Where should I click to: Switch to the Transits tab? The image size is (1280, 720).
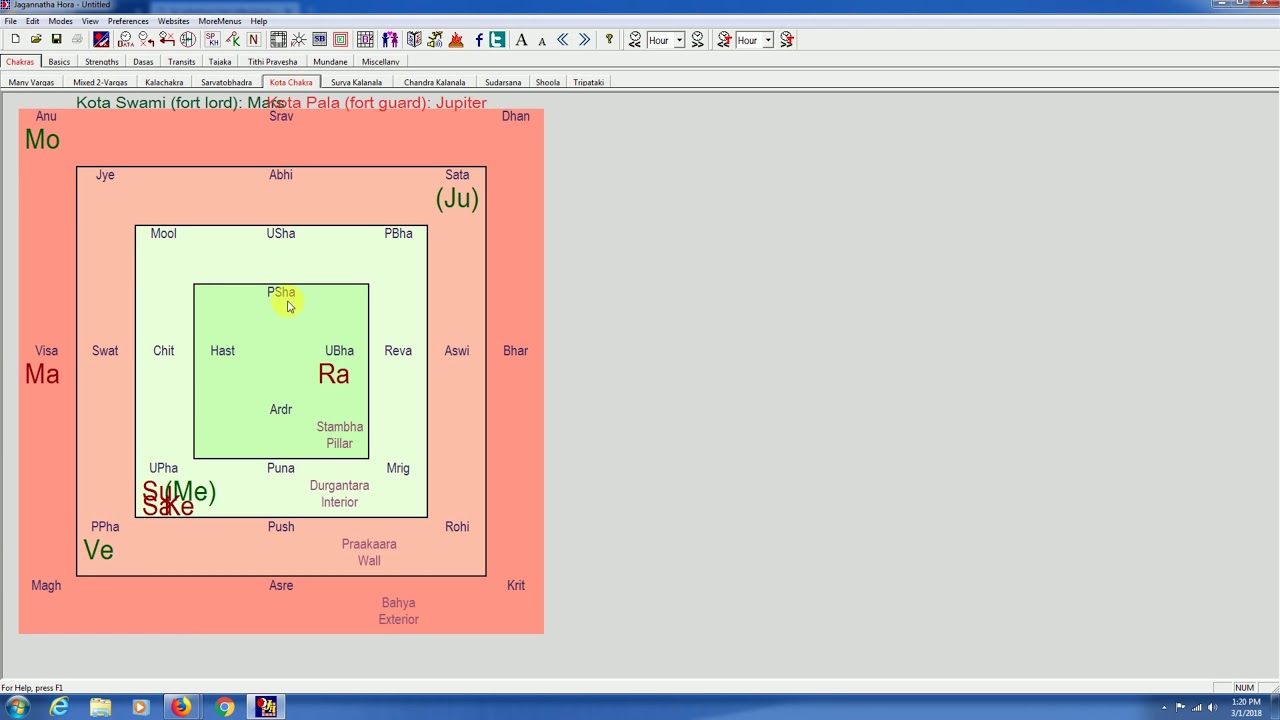(x=182, y=62)
